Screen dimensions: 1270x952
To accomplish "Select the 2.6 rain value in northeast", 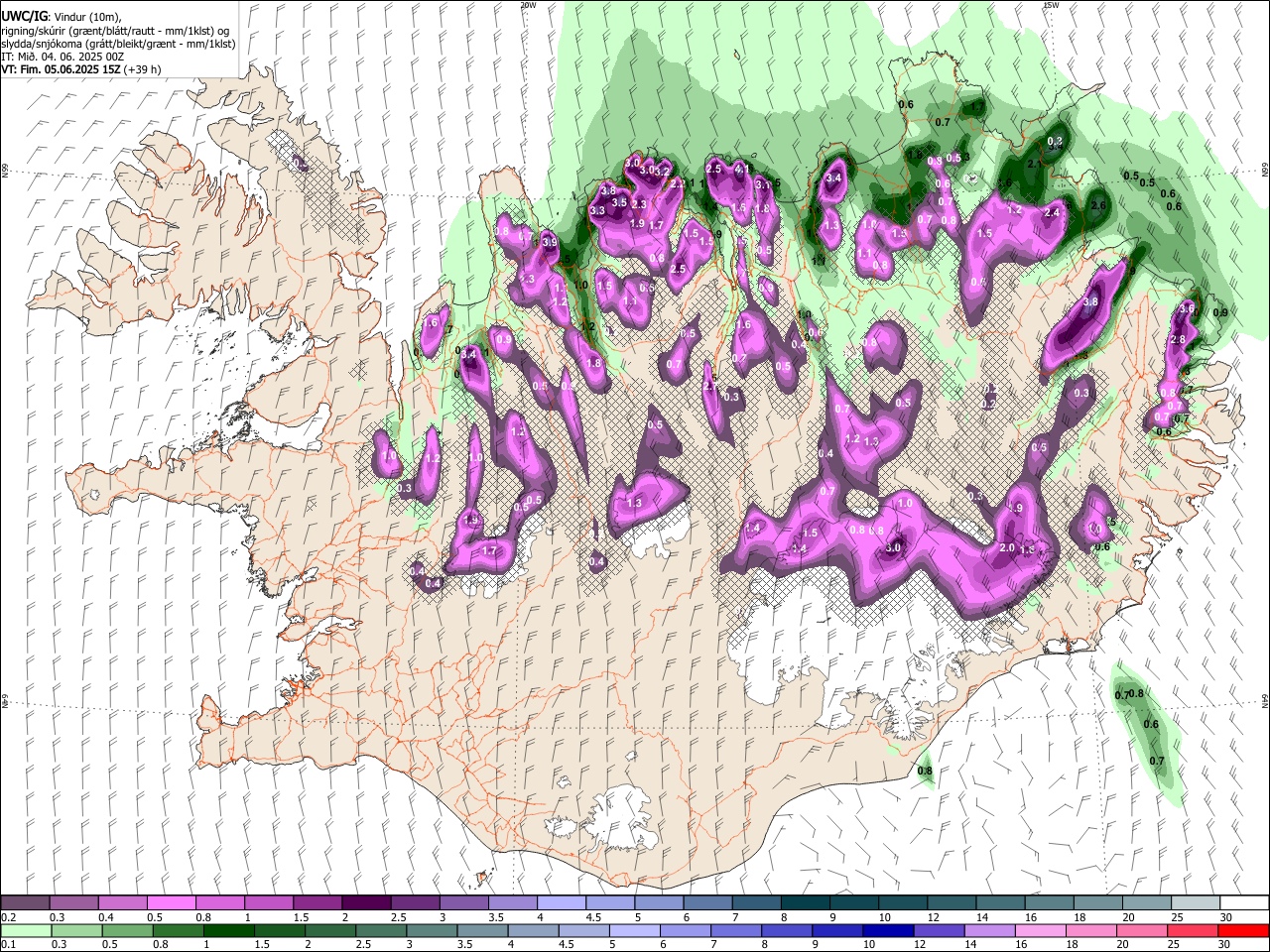I will 1097,205.
